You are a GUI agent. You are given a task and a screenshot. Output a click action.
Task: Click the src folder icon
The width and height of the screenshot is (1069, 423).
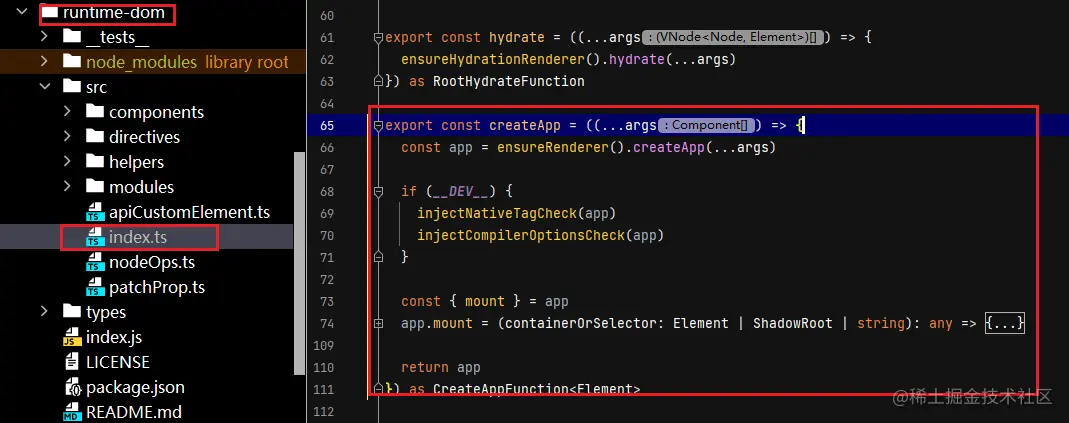point(72,87)
